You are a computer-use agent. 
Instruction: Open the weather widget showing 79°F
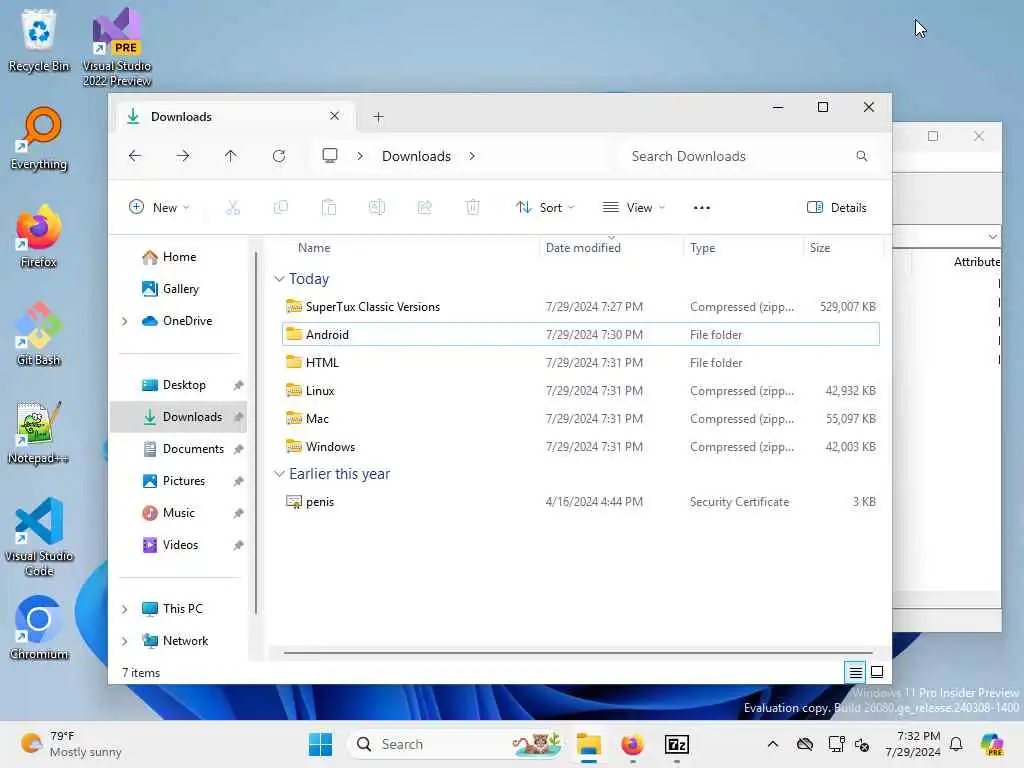click(x=71, y=744)
